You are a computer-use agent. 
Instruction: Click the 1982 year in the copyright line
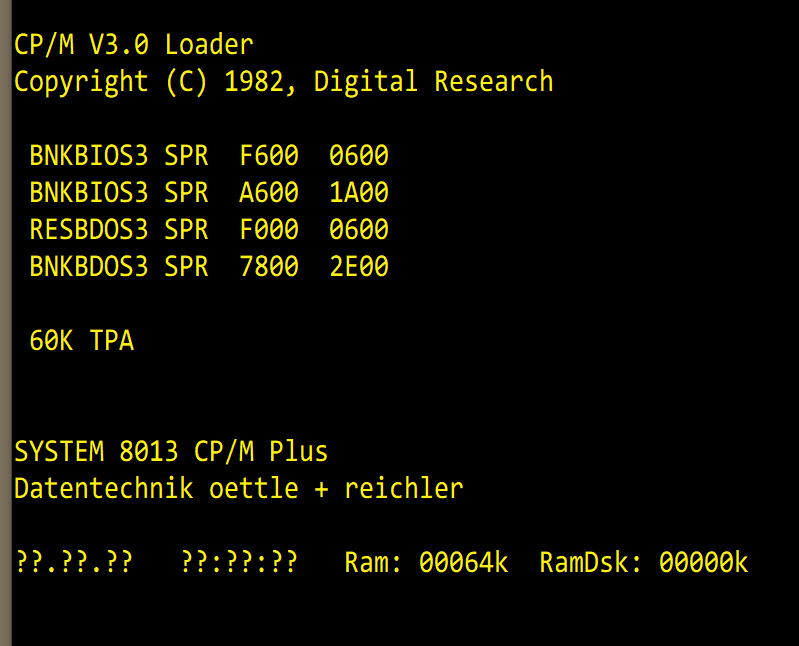coord(254,81)
